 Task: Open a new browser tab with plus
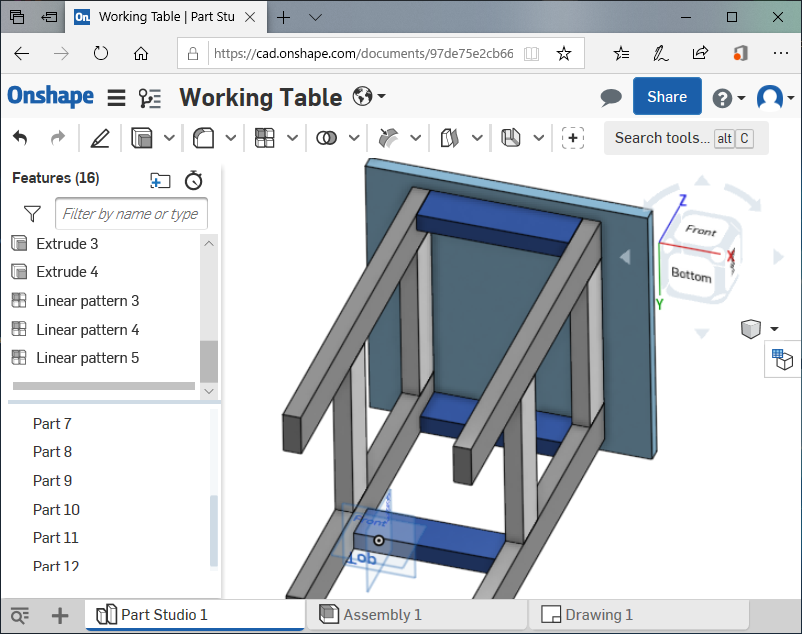tap(283, 17)
